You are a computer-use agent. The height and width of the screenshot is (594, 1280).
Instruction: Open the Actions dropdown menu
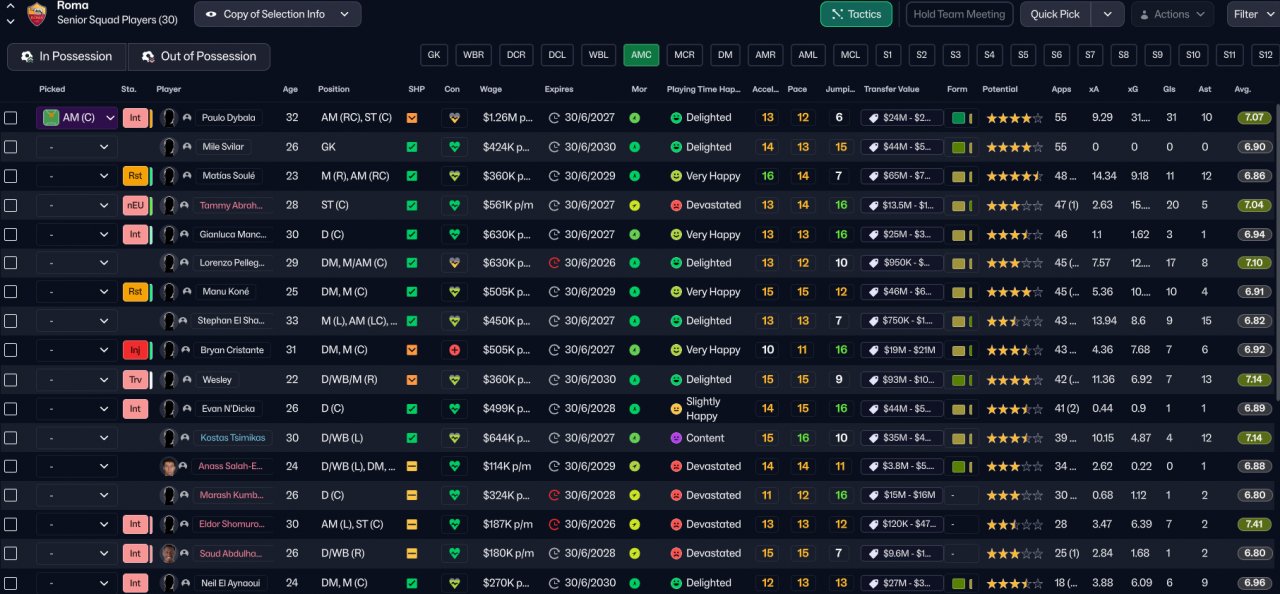(1172, 14)
